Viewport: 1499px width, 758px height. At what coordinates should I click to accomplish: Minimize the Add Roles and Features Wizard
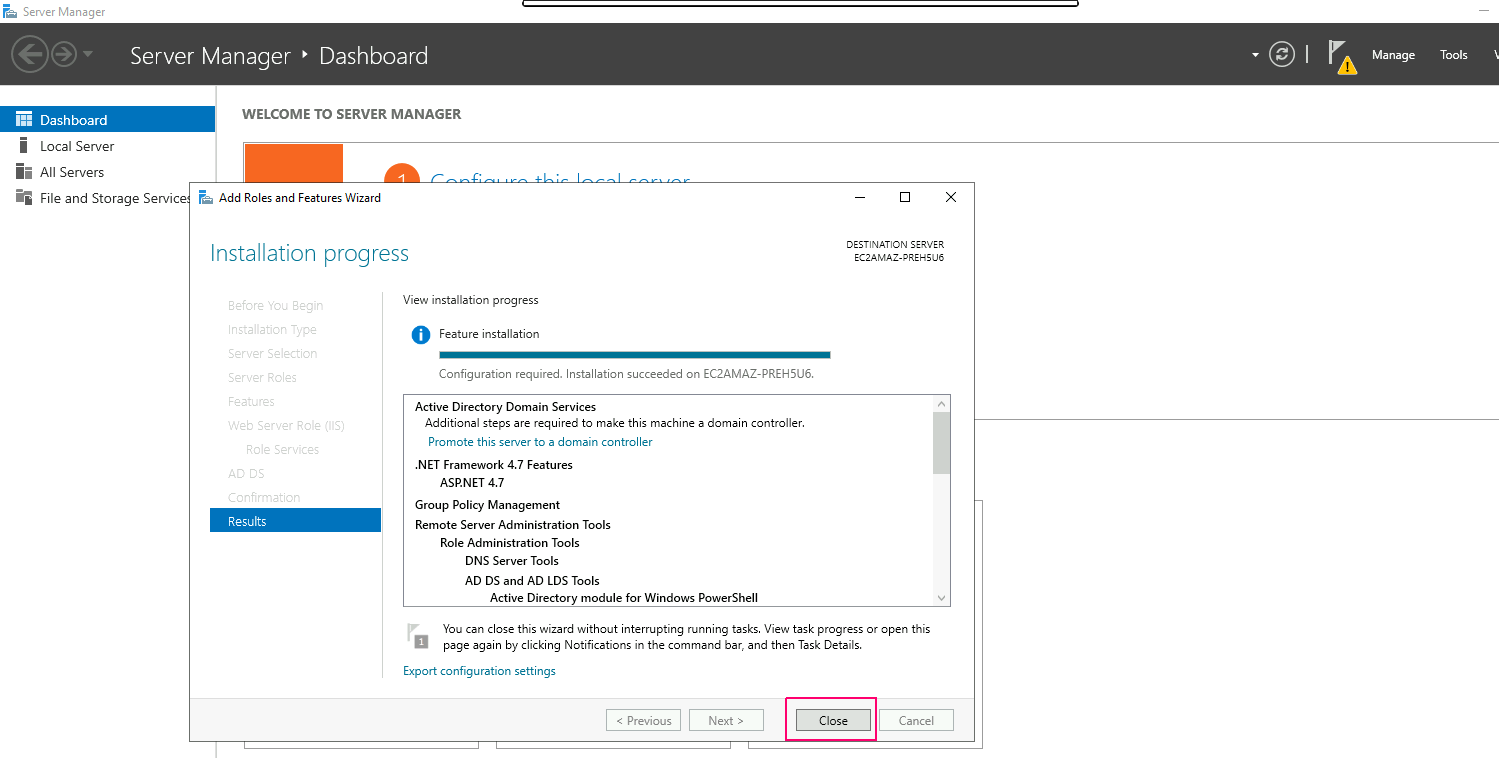pyautogui.click(x=860, y=197)
